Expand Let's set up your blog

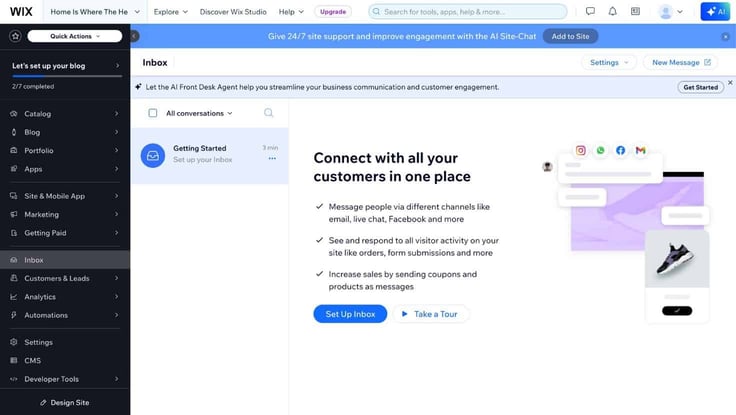pyautogui.click(x=65, y=66)
